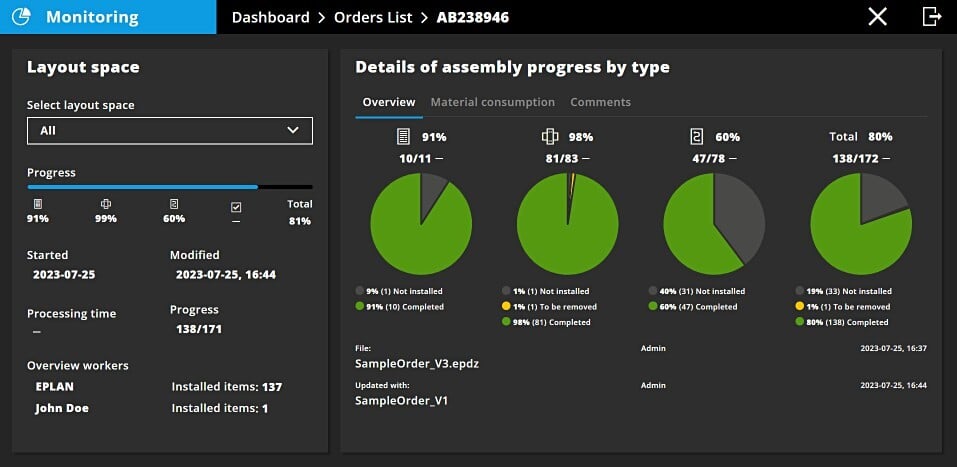
Task: Go to the Comments tab
Action: [600, 102]
